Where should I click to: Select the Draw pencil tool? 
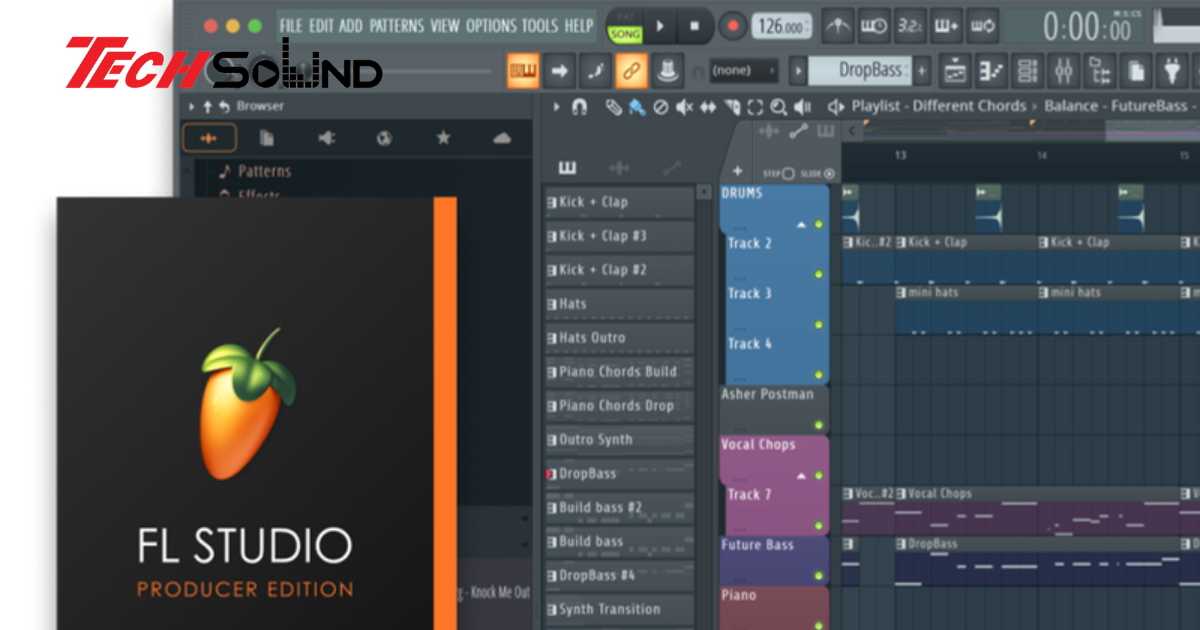pyautogui.click(x=613, y=107)
